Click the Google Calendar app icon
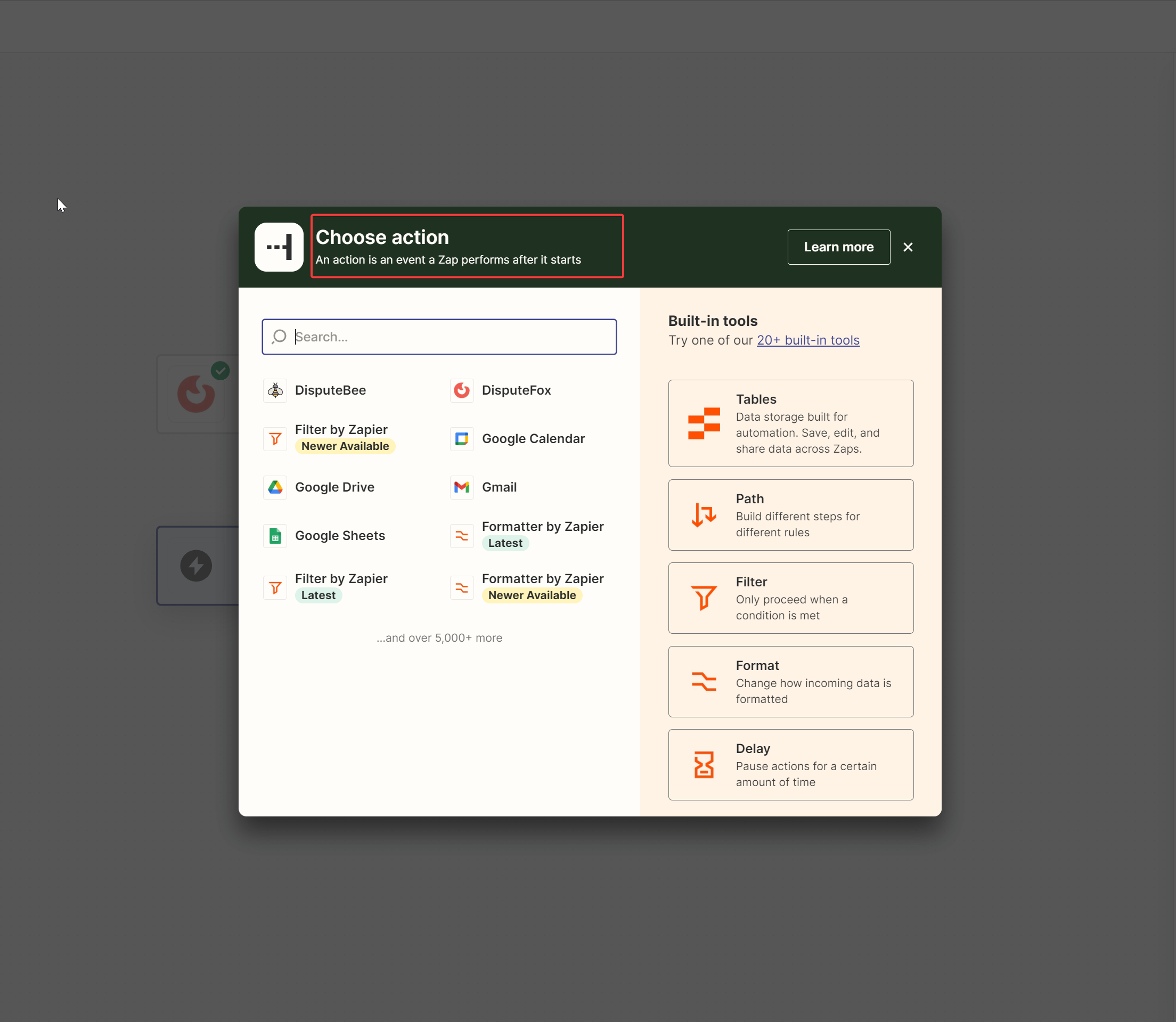The height and width of the screenshot is (1022, 1176). (x=461, y=438)
